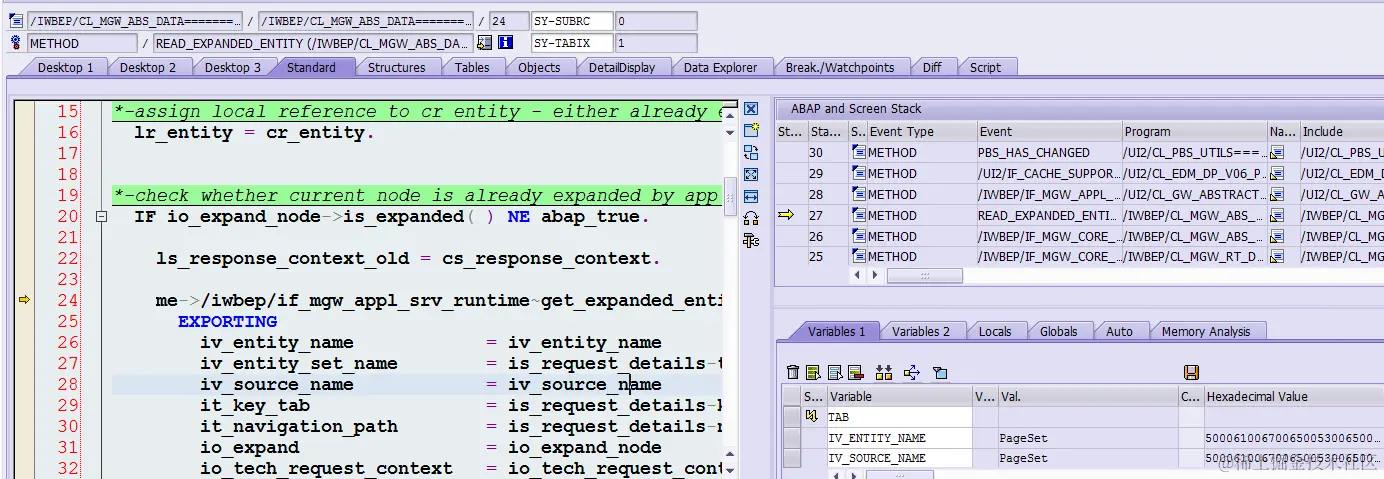Switch to the Desktop 1 tab
The width and height of the screenshot is (1384, 479).
tap(66, 67)
